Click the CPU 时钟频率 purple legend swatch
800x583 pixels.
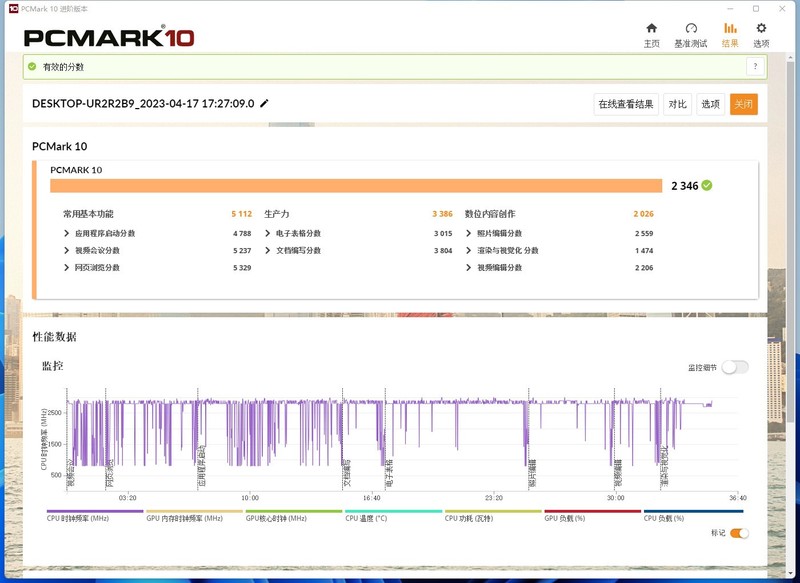(95, 511)
